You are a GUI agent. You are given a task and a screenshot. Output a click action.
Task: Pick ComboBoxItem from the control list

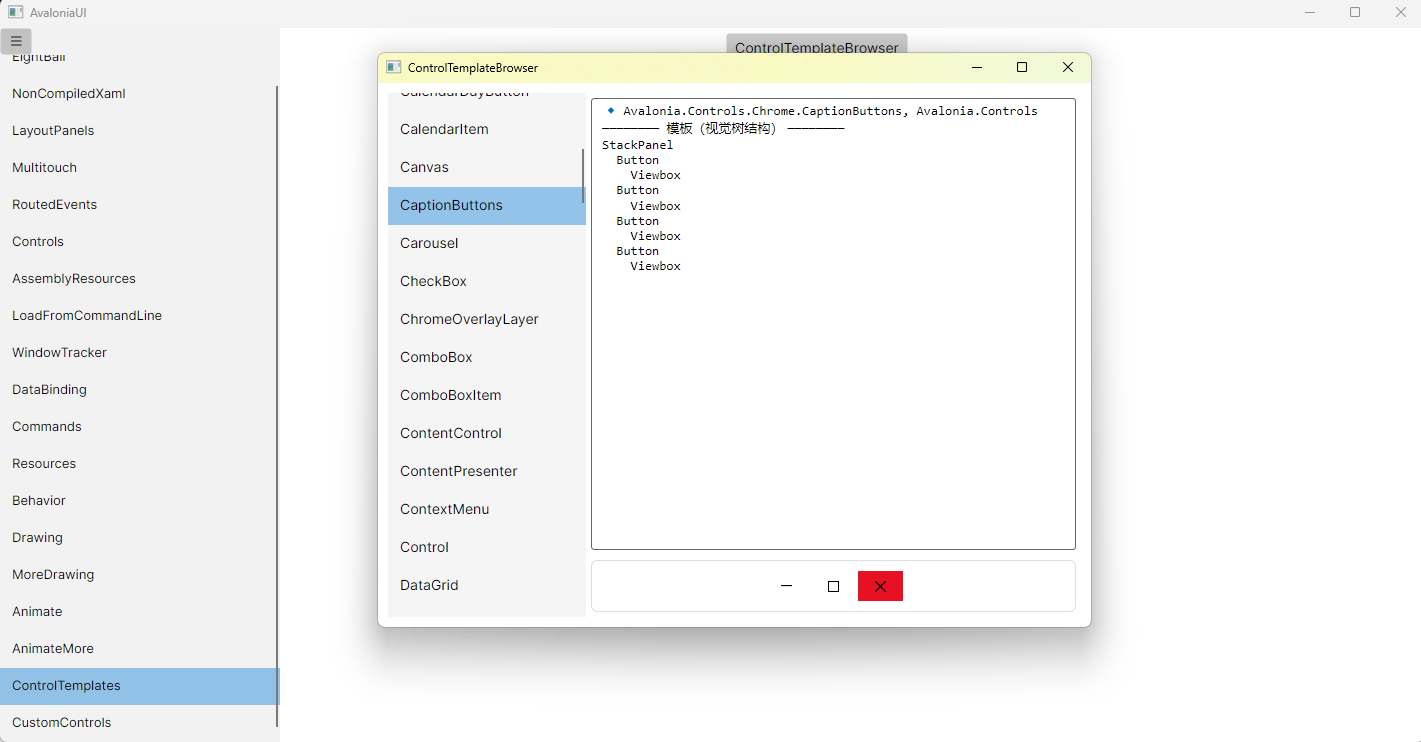click(486, 396)
